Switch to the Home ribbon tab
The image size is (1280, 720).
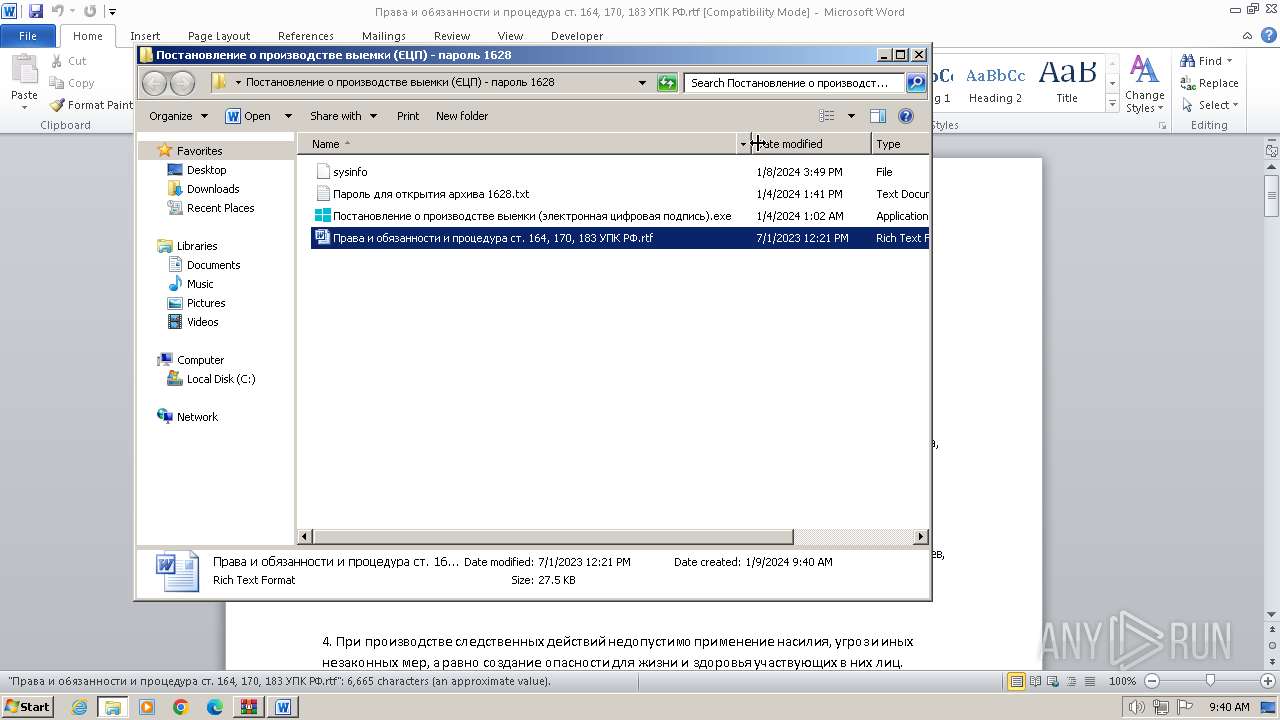tap(88, 36)
